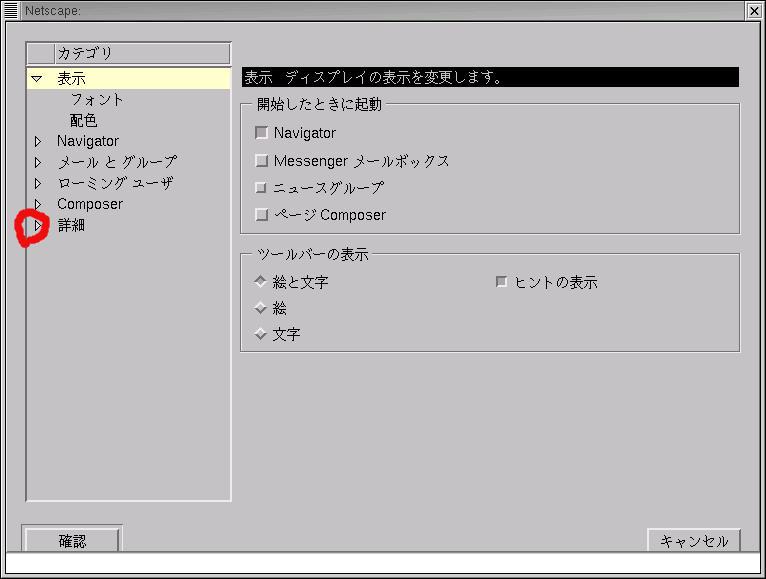Choose the 絵 only toolbar option
This screenshot has width=766, height=579.
(260, 308)
